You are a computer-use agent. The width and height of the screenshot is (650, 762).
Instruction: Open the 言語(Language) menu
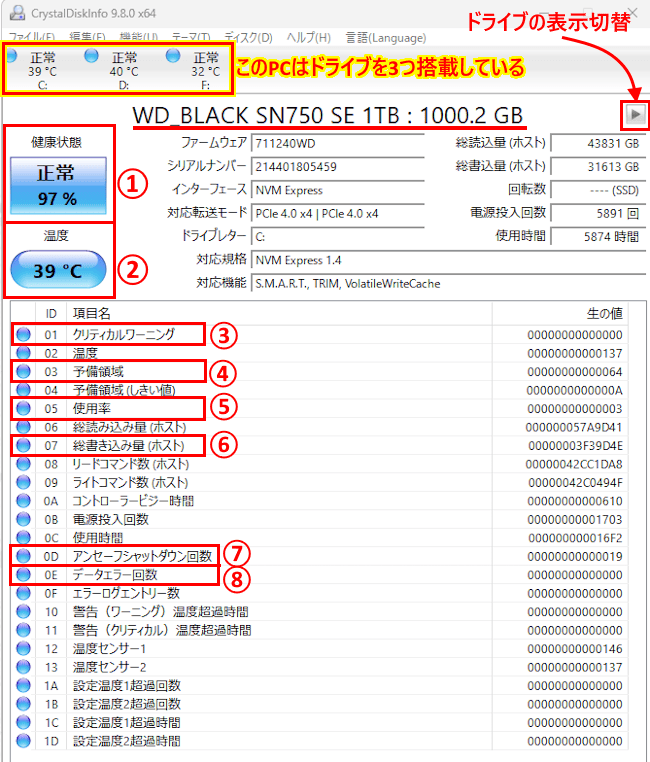click(386, 37)
